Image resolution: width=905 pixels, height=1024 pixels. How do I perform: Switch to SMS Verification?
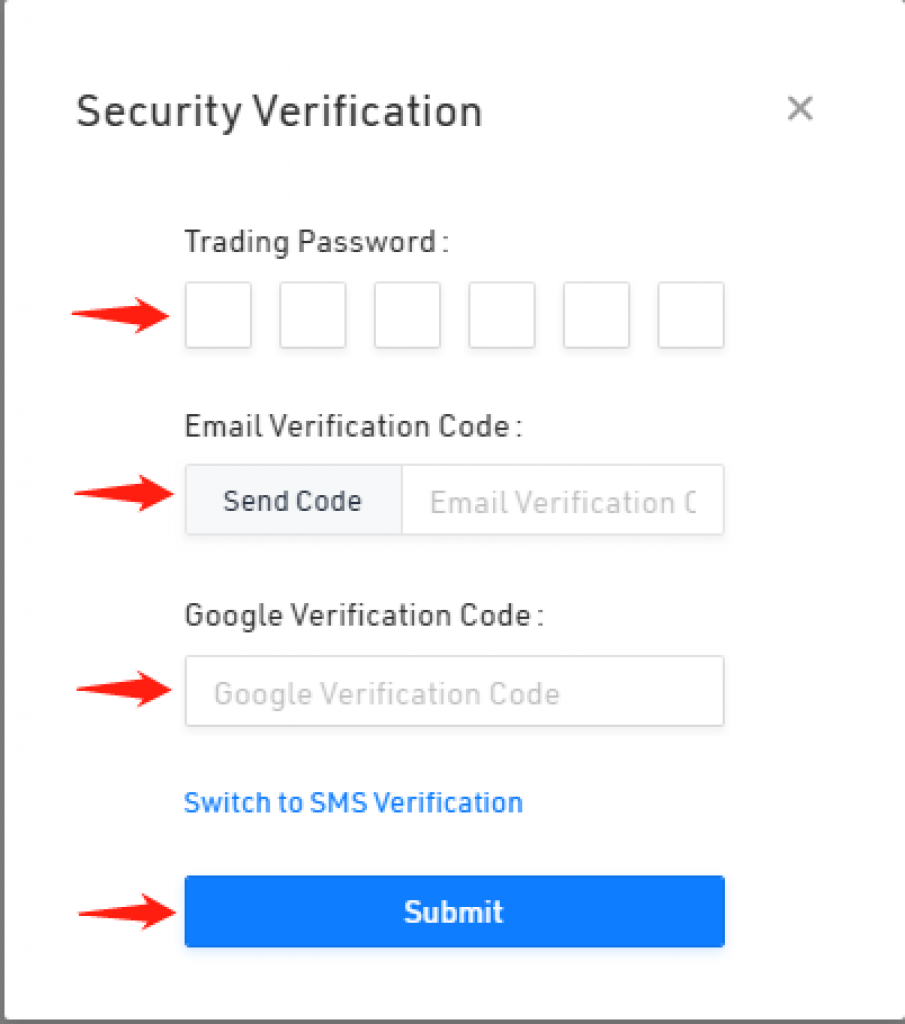[x=353, y=803]
